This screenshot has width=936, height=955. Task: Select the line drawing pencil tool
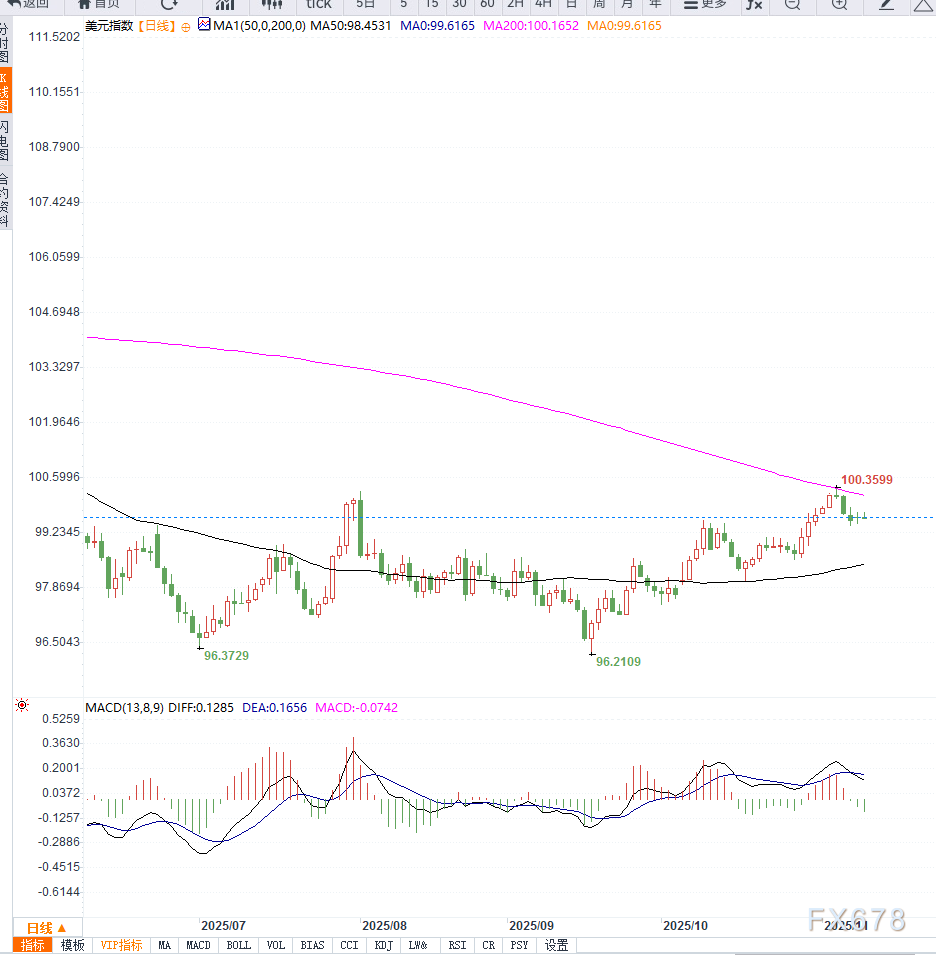click(x=886, y=4)
